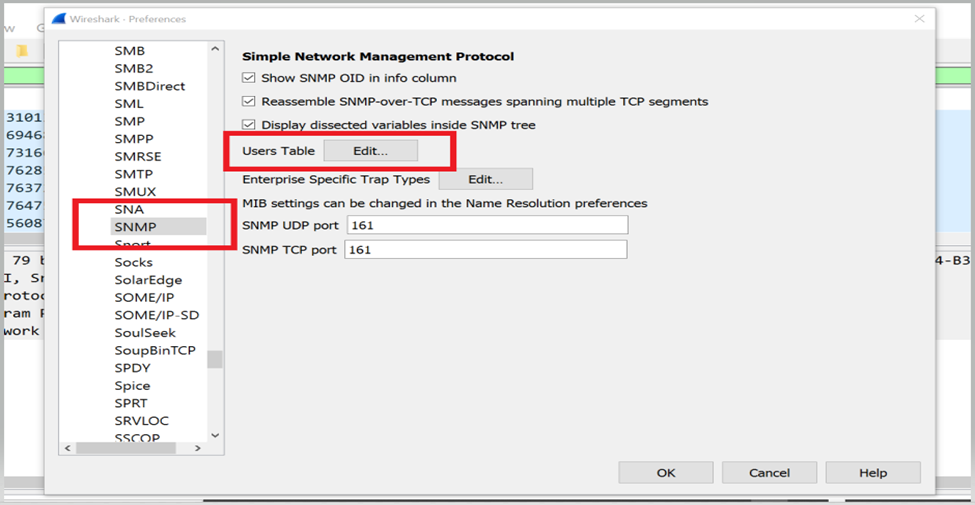Click the Wireshark shark fin icon

pos(58,19)
